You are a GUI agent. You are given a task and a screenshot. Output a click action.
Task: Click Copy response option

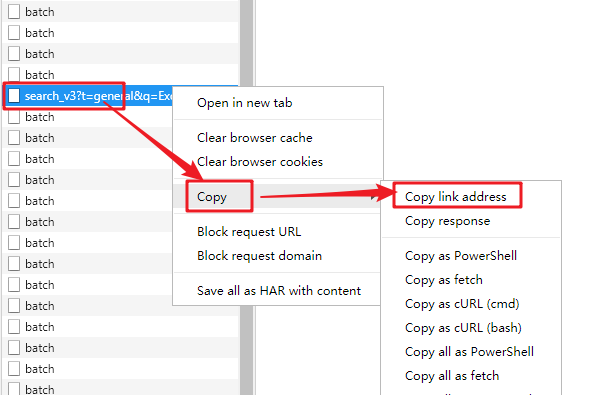[x=447, y=221]
